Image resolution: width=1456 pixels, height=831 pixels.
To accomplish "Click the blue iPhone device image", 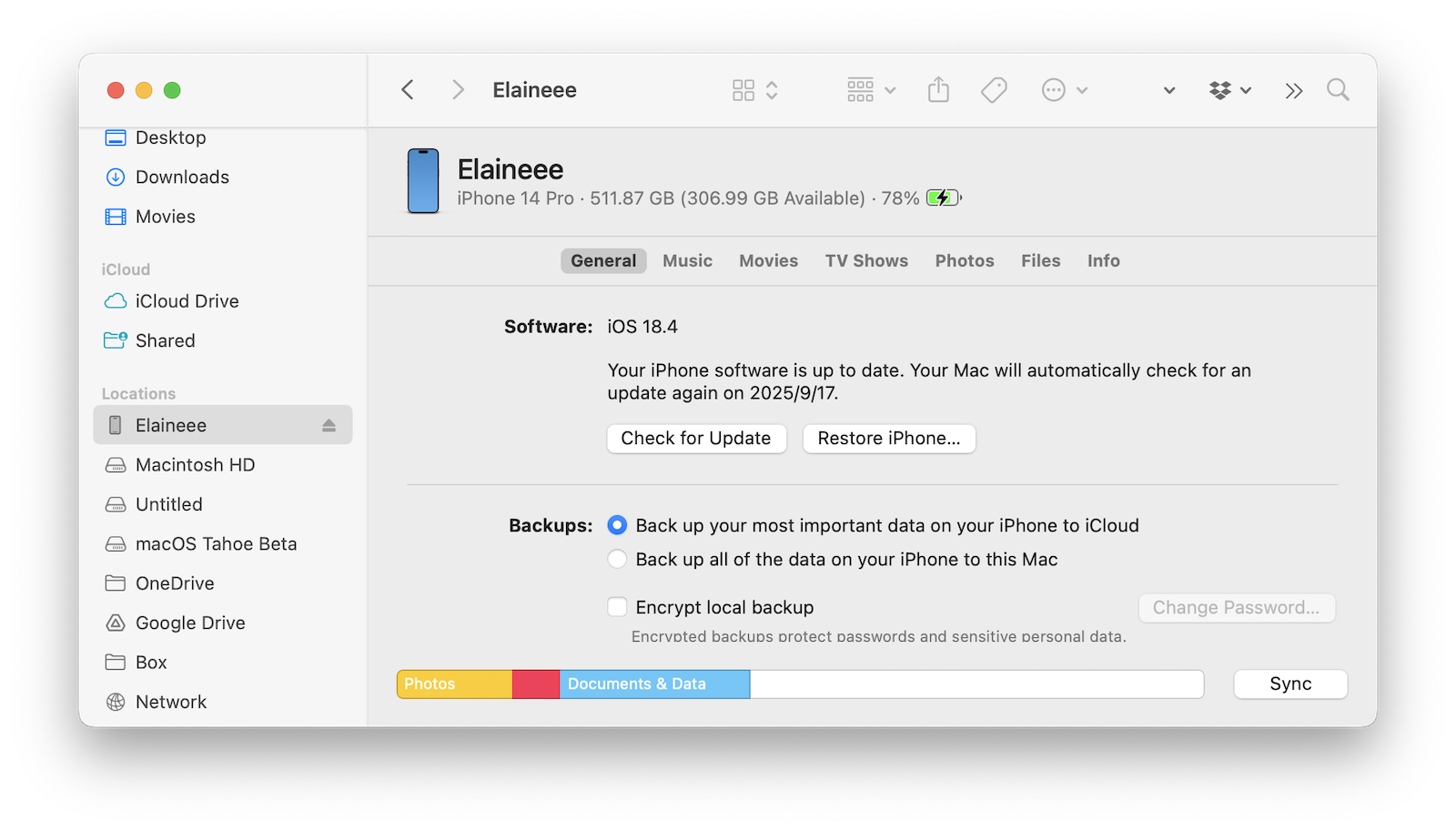I will tap(423, 181).
